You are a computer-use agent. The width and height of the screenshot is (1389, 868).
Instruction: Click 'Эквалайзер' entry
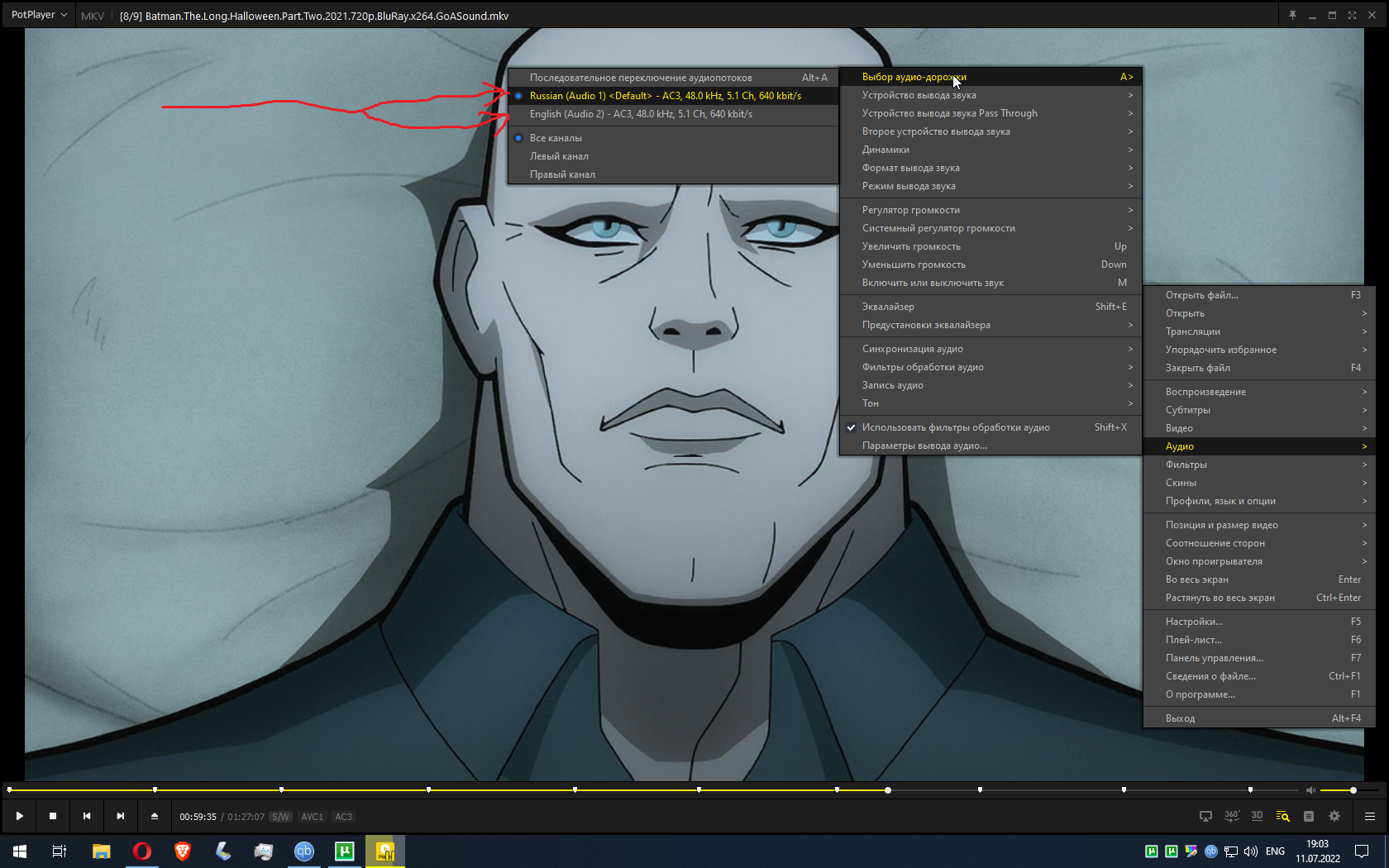990,307
